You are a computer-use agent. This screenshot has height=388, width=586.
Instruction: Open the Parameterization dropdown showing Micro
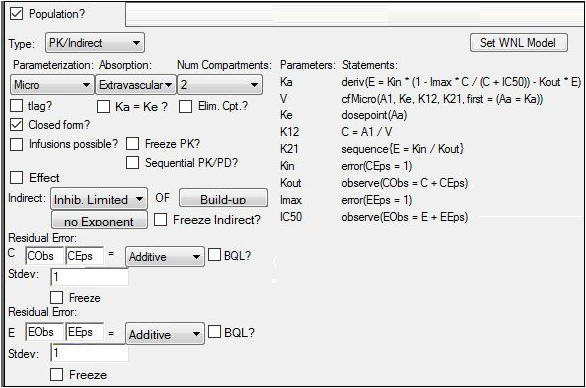52,85
